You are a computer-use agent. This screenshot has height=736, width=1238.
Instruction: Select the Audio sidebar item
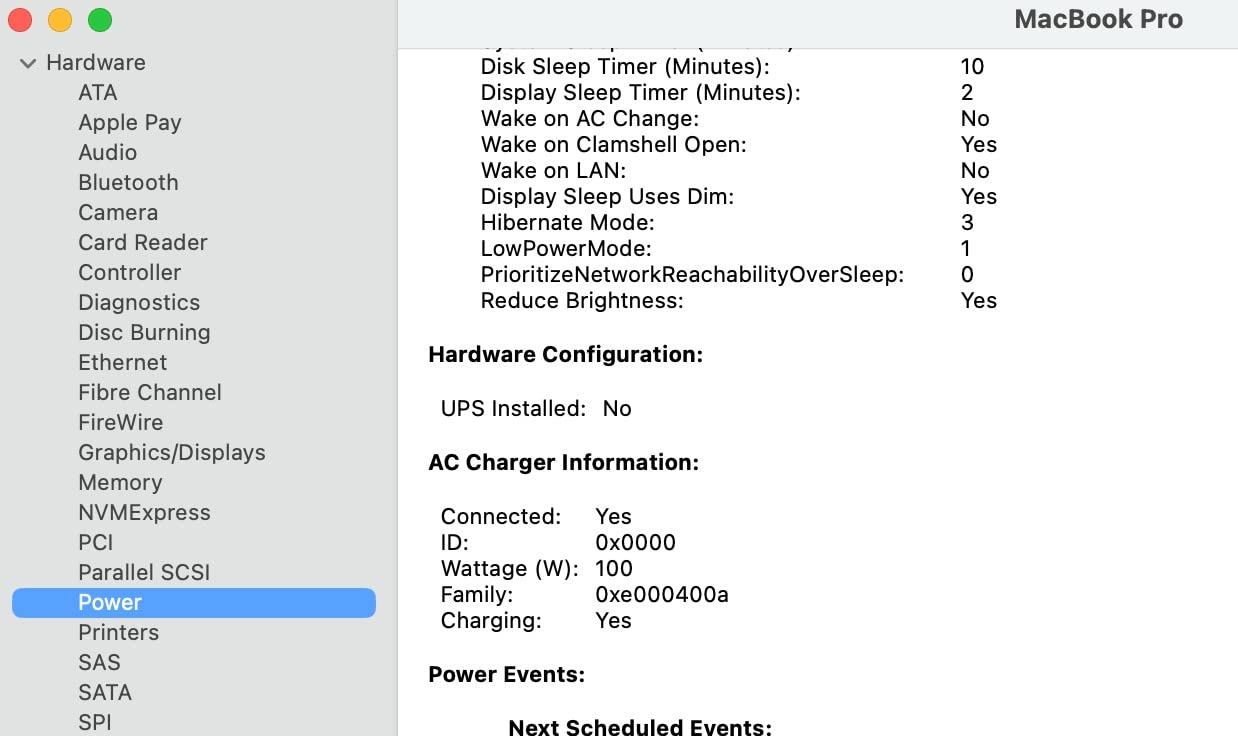(108, 152)
